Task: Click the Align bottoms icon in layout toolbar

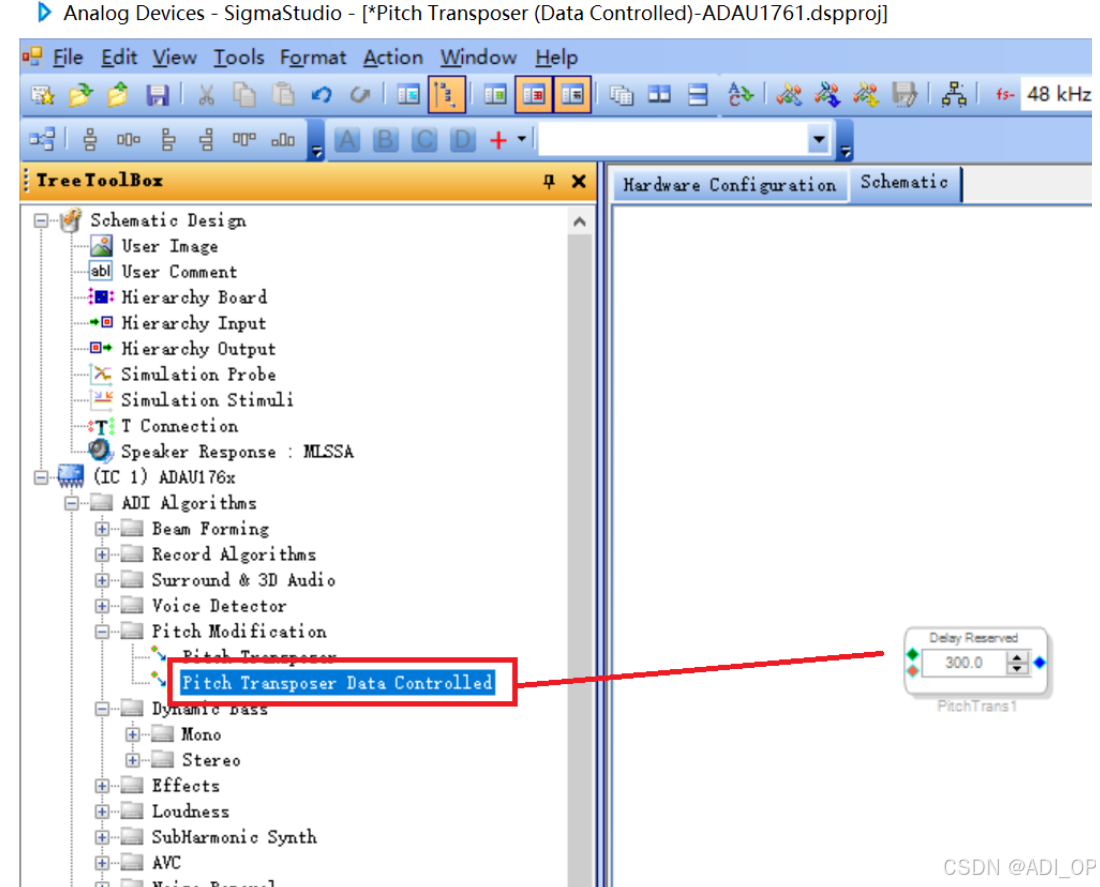Action: 283,140
